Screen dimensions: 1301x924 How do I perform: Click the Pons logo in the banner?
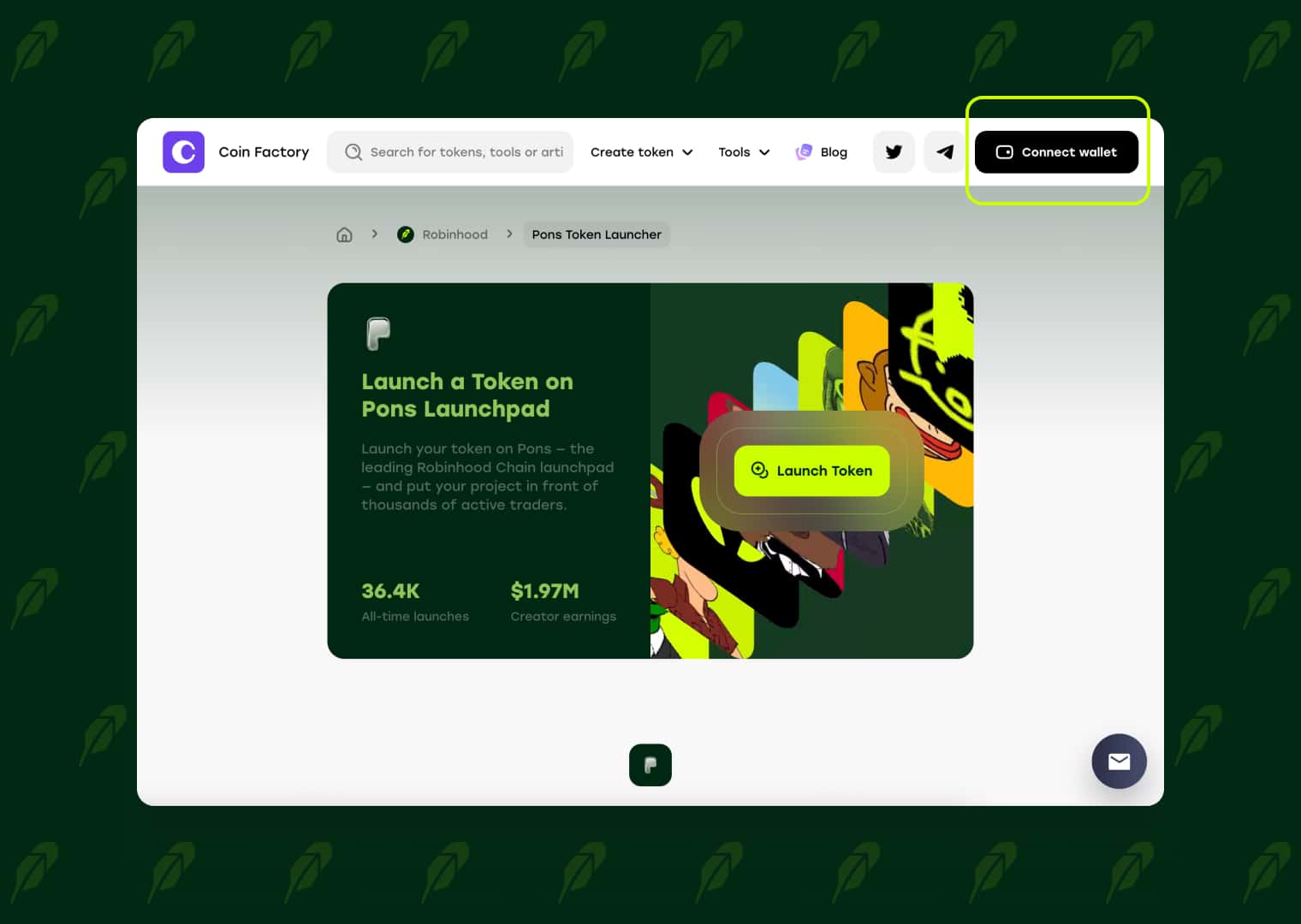click(378, 334)
